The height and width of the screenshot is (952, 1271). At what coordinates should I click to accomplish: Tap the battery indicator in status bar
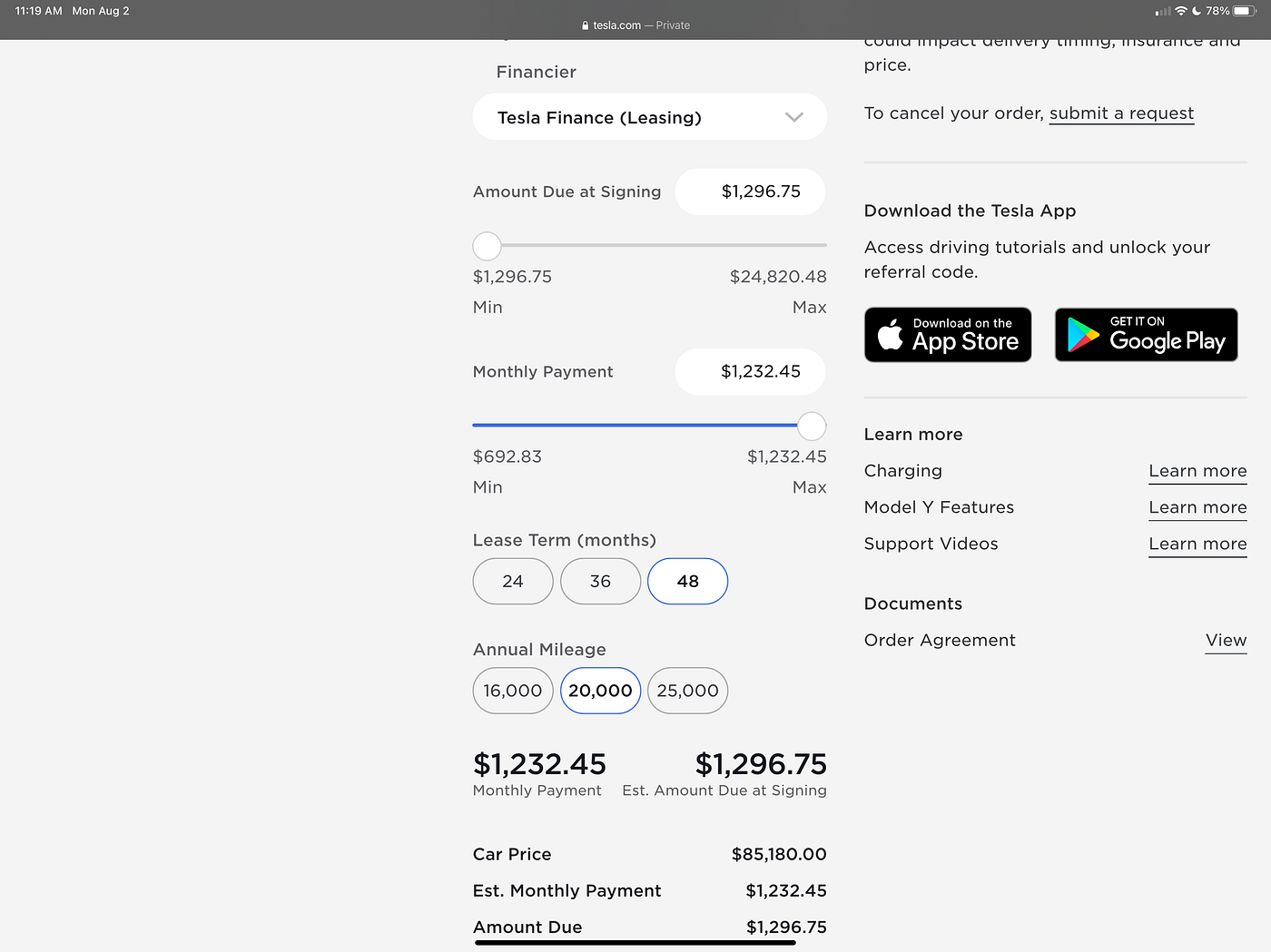click(x=1244, y=11)
